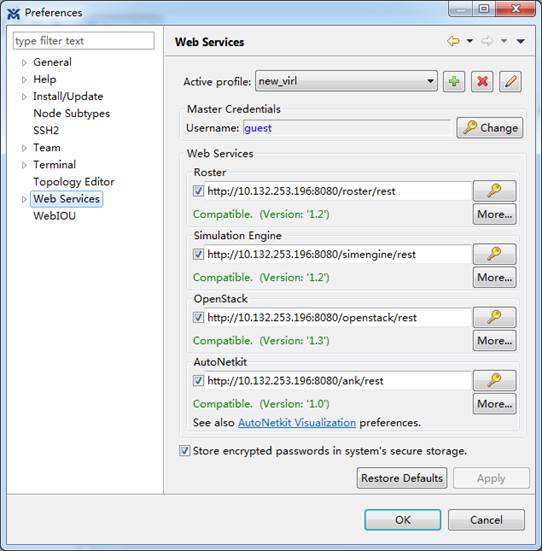
Task: Click the key icon beside Simulation Engine URL
Action: pyautogui.click(x=495, y=254)
